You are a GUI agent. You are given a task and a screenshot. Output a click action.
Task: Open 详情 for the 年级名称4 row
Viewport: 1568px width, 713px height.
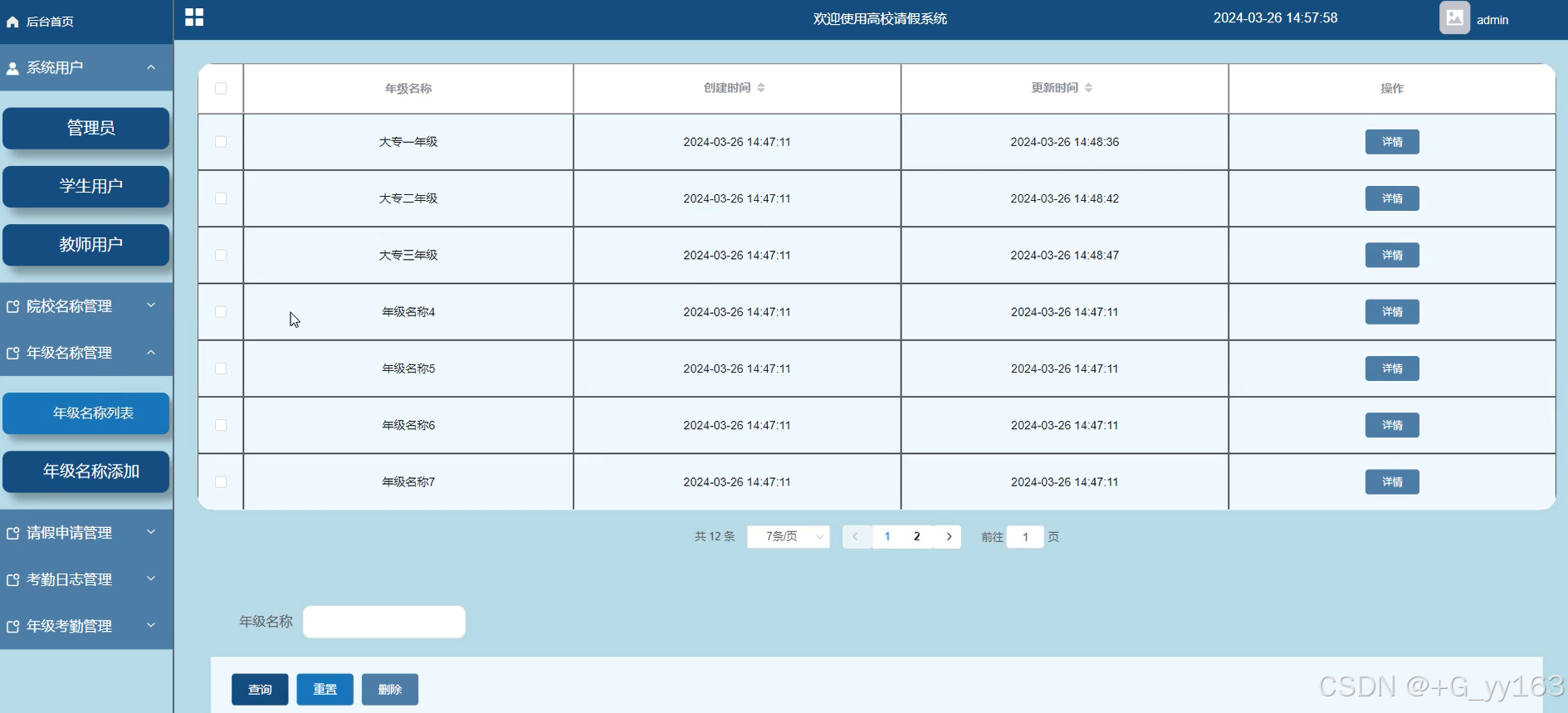pos(1392,312)
